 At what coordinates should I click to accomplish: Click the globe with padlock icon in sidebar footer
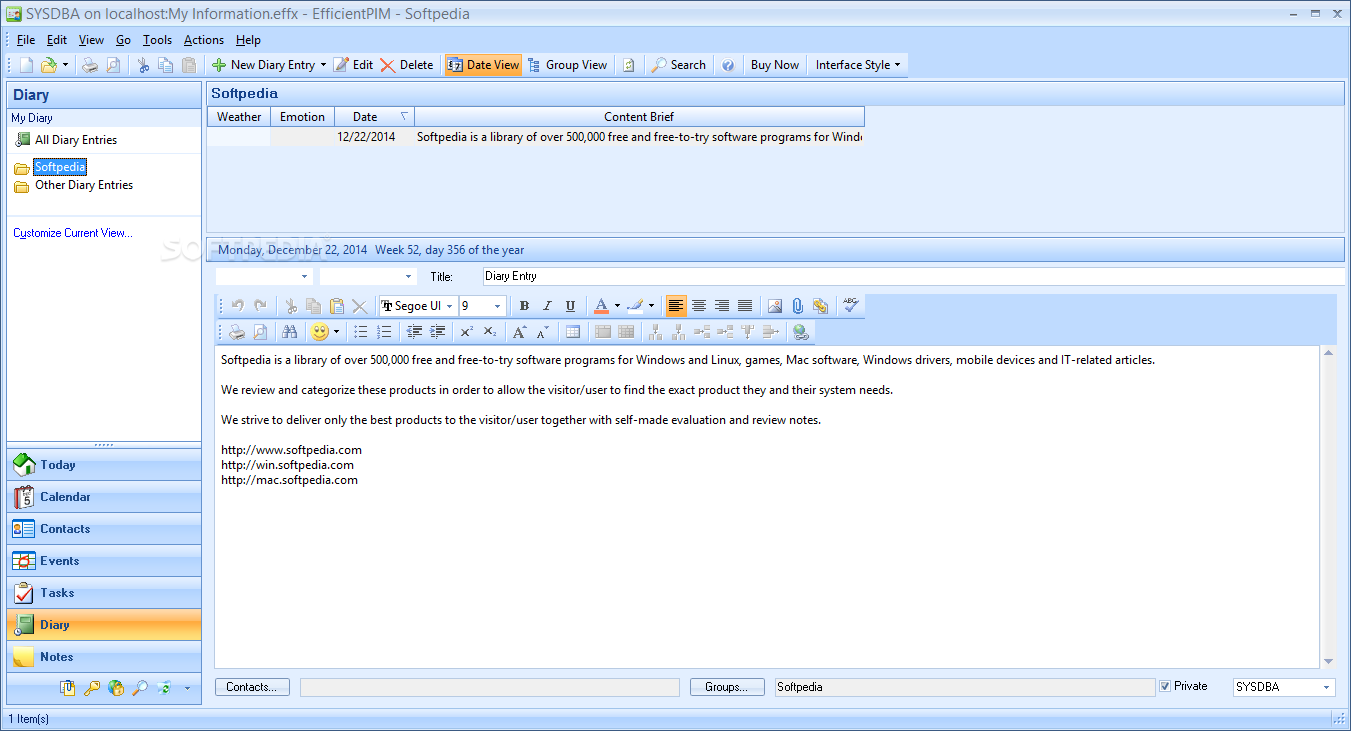[x=116, y=688]
